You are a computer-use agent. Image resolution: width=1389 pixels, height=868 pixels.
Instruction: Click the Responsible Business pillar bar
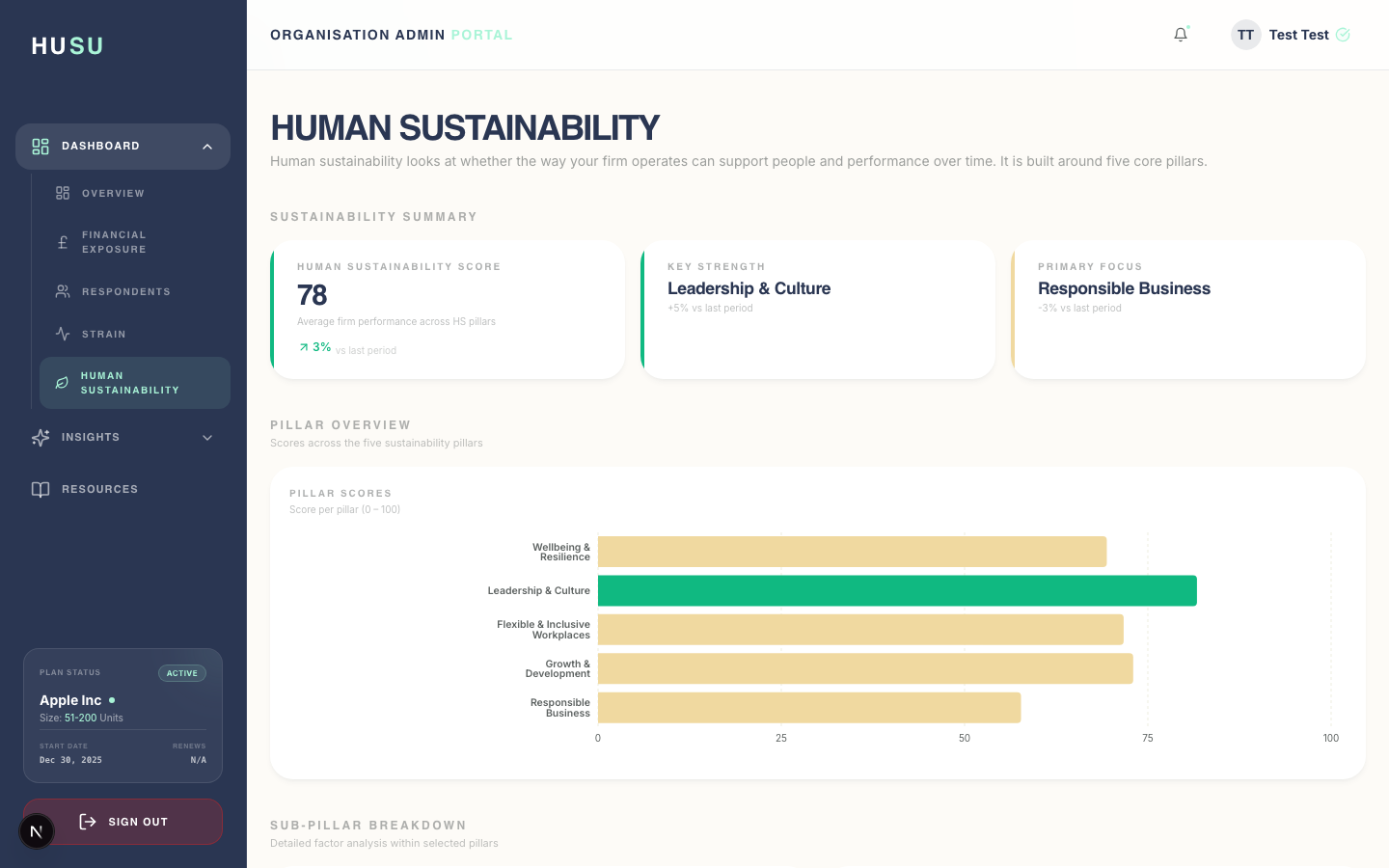pyautogui.click(x=808, y=707)
